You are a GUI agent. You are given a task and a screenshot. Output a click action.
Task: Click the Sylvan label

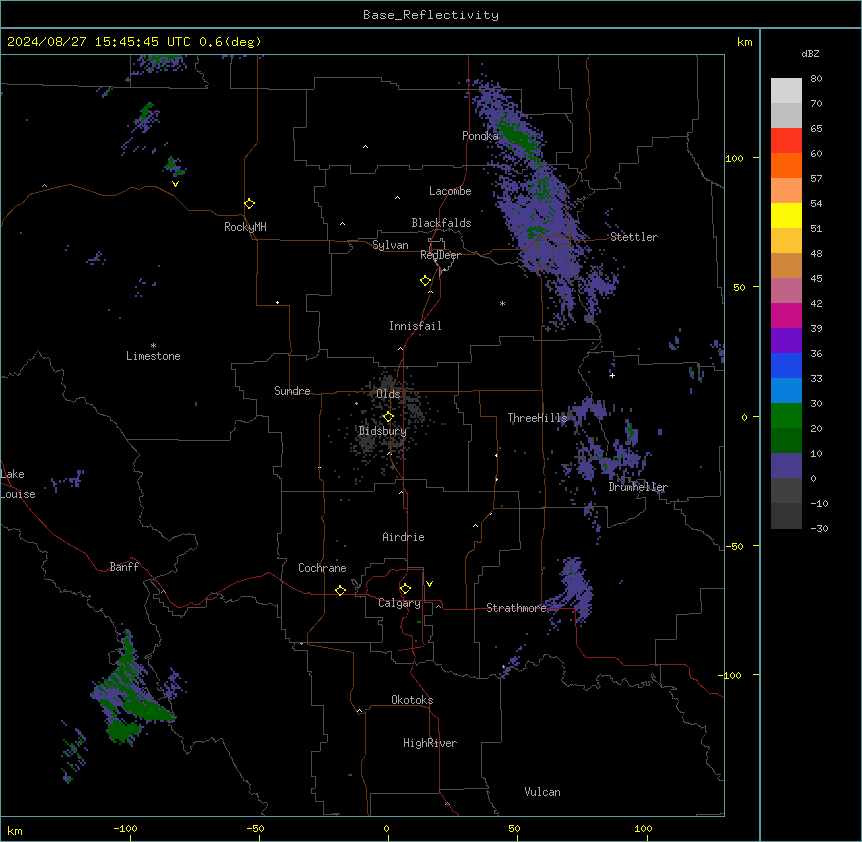pyautogui.click(x=390, y=245)
